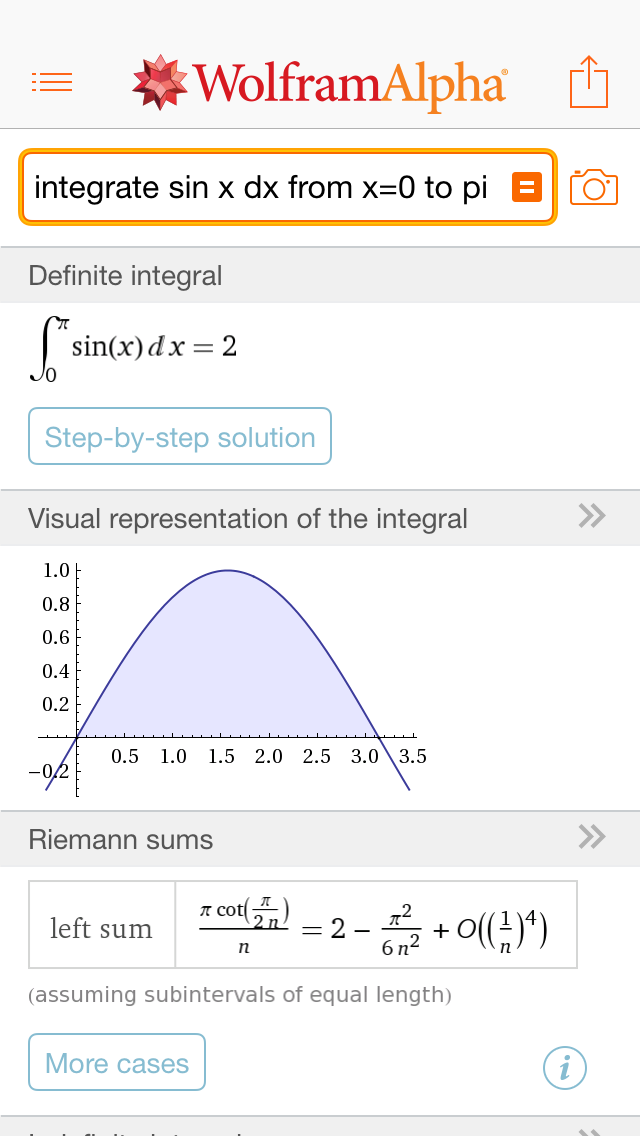The height and width of the screenshot is (1136, 640).
Task: Tap the left sum formula expression
Action: tap(373, 926)
